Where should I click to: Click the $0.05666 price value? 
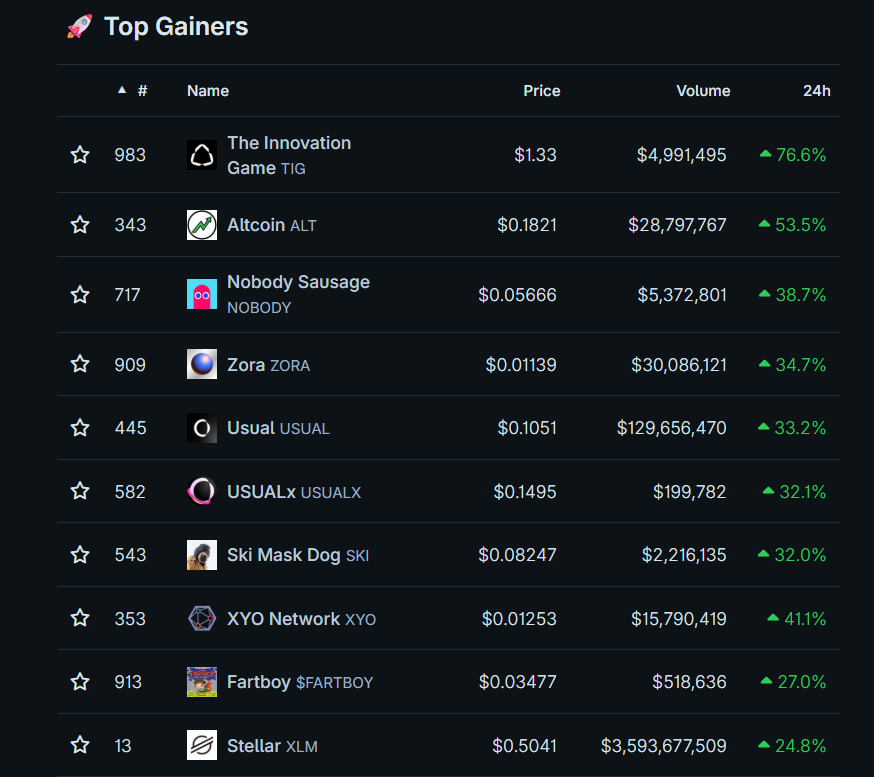coord(517,294)
